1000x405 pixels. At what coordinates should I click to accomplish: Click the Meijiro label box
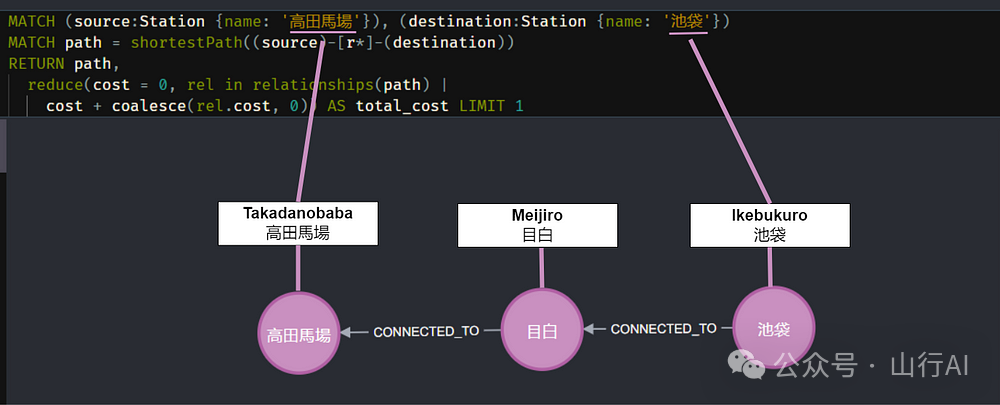tap(537, 226)
